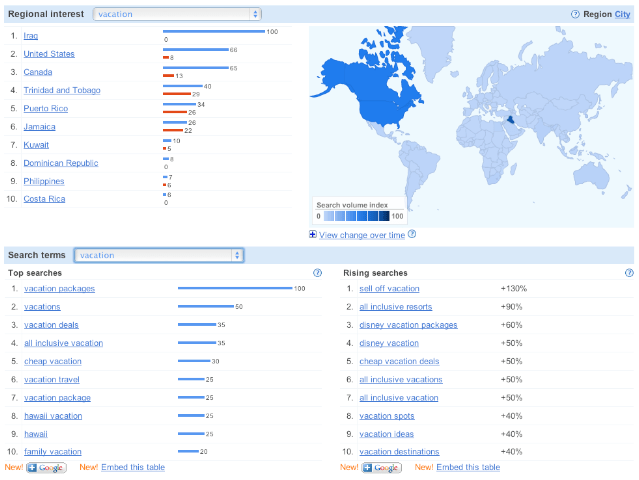Open top search 'vacation packages'
This screenshot has height=480, width=639.
point(59,288)
